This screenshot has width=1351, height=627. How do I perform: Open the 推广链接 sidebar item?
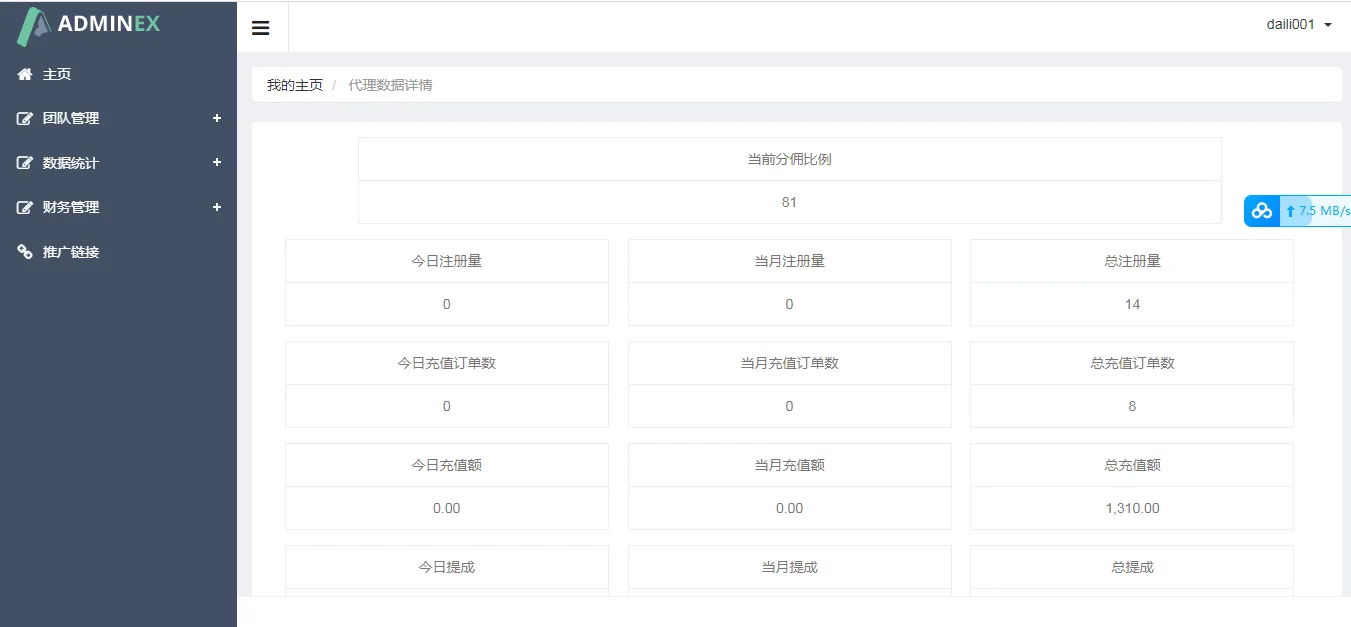tap(118, 252)
